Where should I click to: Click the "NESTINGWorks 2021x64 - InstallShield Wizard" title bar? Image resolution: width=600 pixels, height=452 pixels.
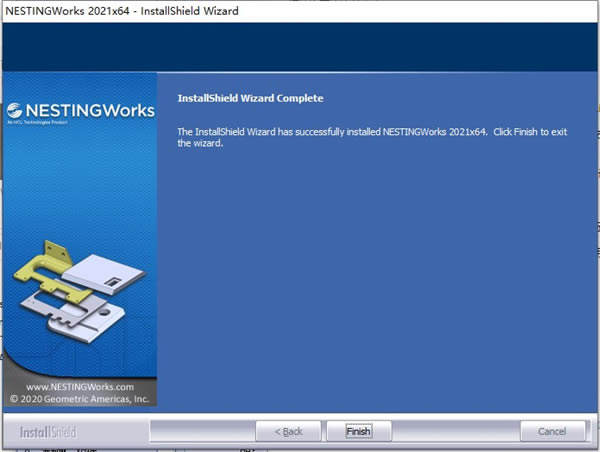pyautogui.click(x=300, y=11)
